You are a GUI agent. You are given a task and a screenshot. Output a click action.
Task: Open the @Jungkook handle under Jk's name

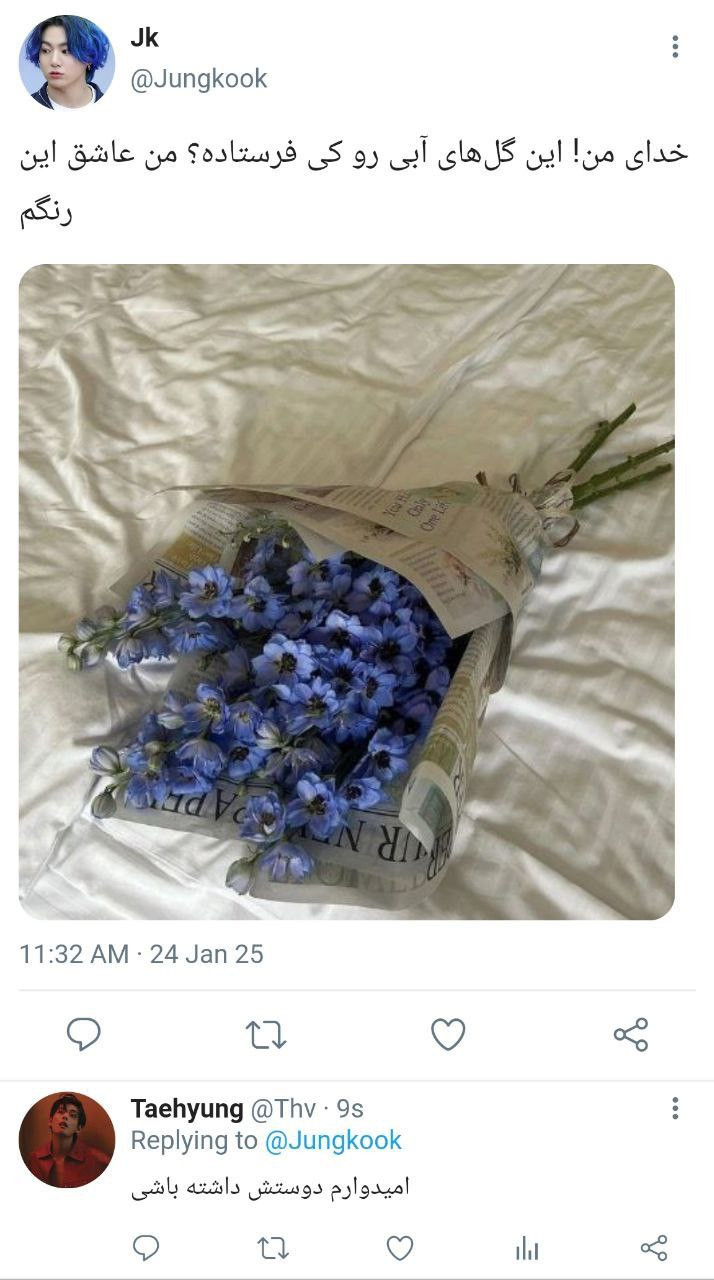coord(199,79)
